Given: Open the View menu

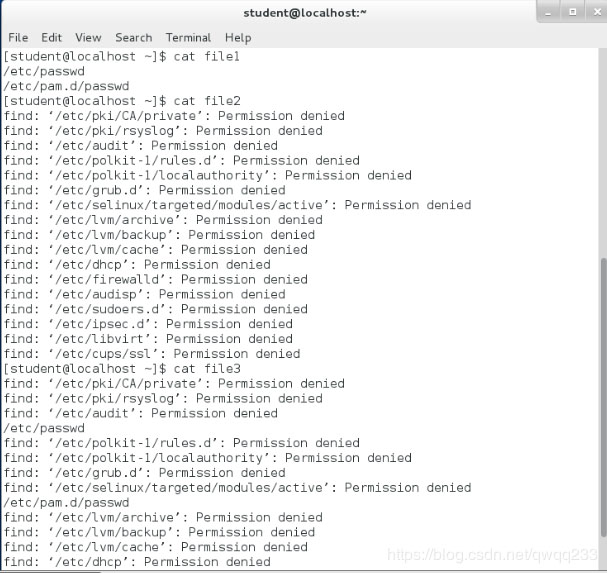Looking at the screenshot, I should [88, 37].
